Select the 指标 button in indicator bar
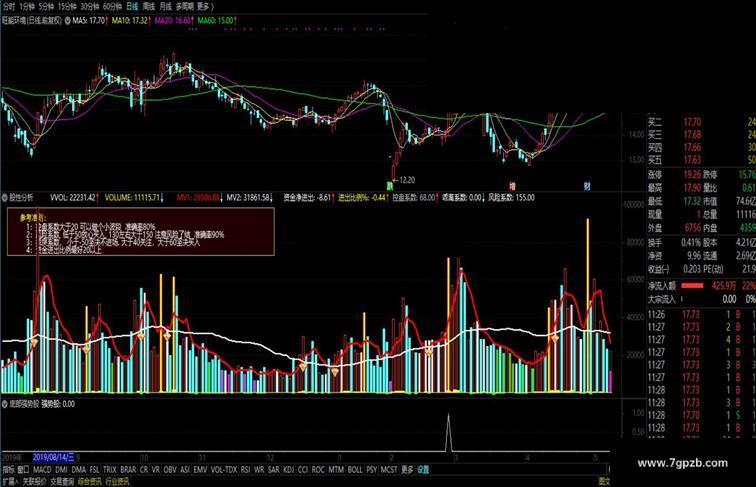756x487 pixels. click(x=9, y=469)
